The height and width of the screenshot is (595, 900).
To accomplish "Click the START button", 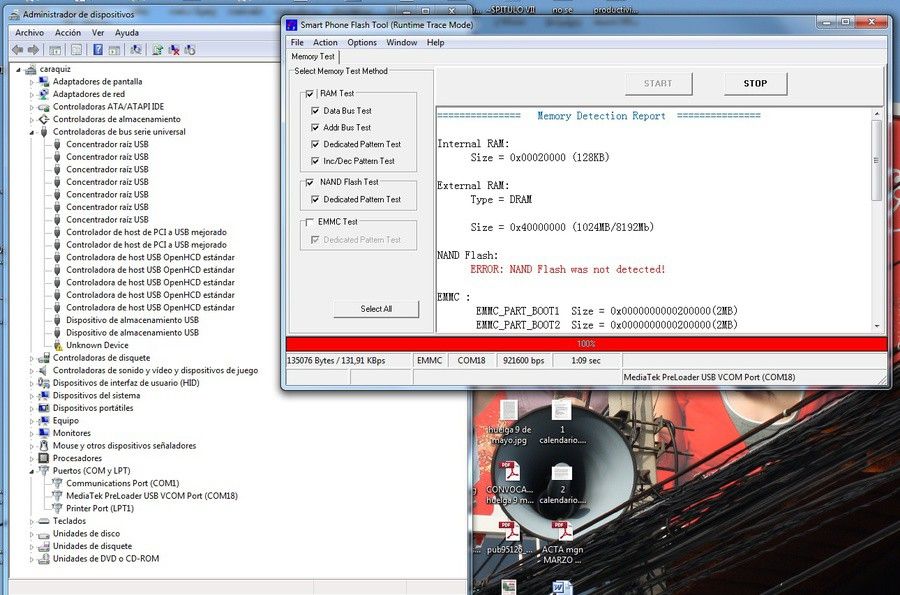I will pyautogui.click(x=658, y=84).
